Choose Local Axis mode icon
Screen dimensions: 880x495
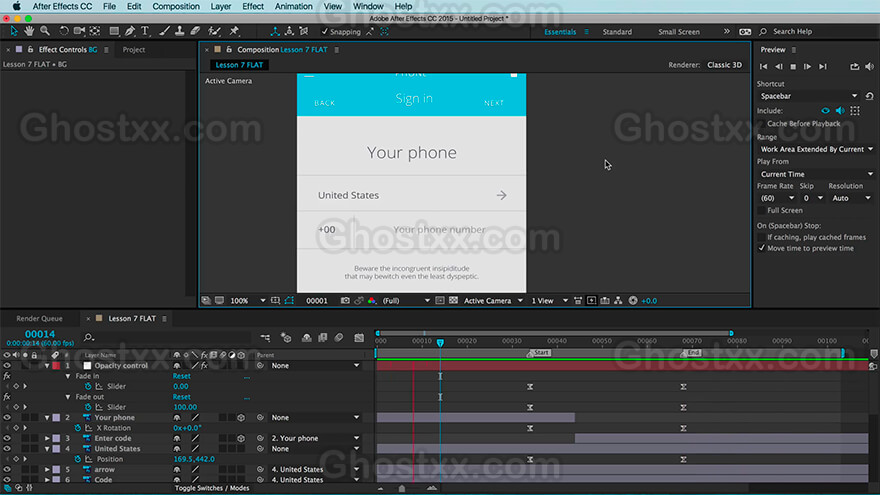click(275, 31)
